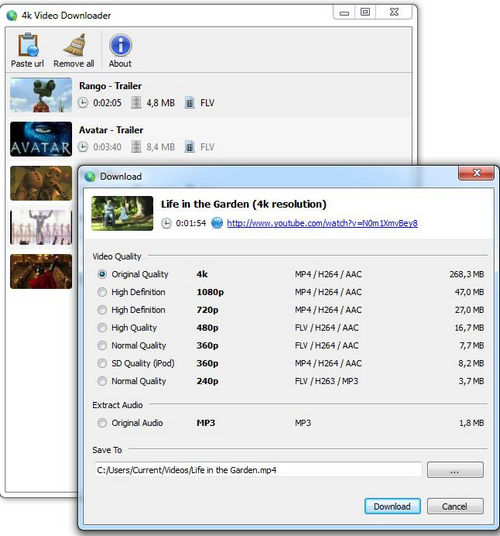
Task: Click the browse "..." folder button
Action: coord(455,470)
